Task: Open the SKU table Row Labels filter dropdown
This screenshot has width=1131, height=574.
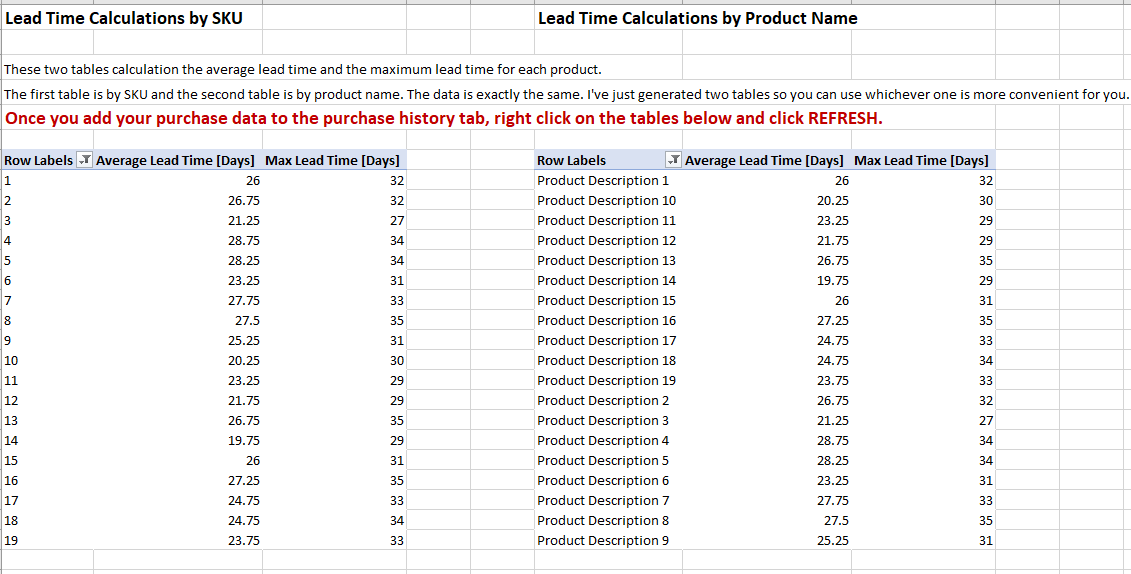Action: click(x=84, y=161)
